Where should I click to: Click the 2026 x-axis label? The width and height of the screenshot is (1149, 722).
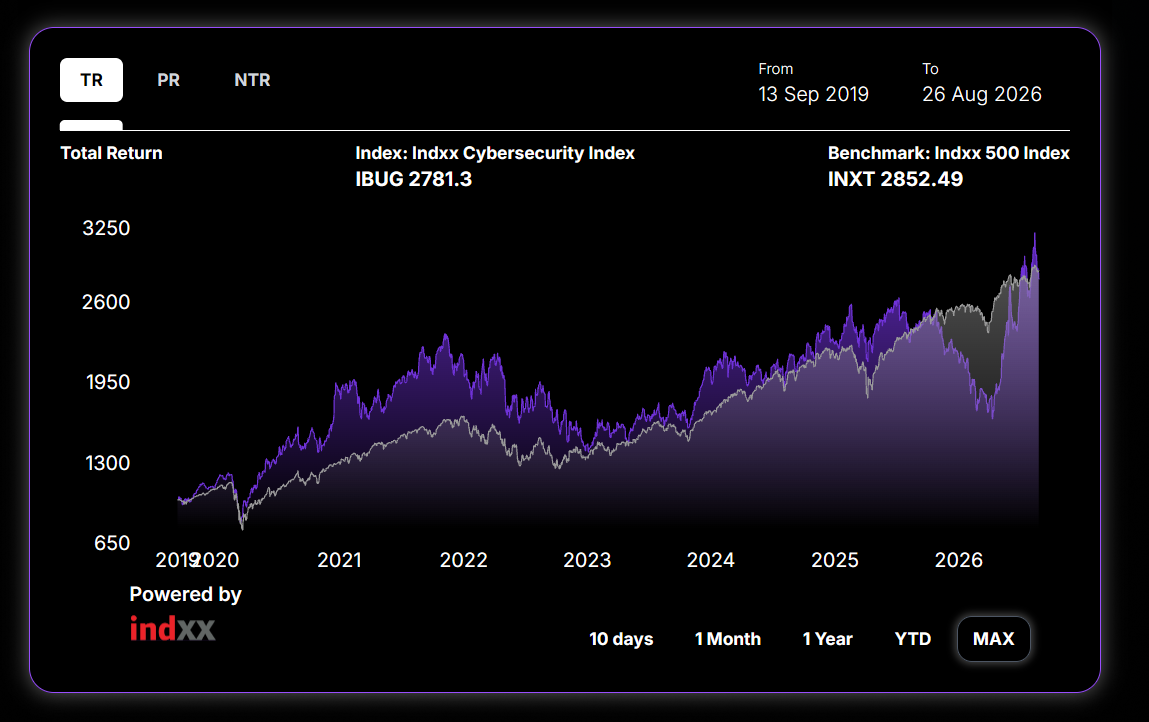point(958,560)
